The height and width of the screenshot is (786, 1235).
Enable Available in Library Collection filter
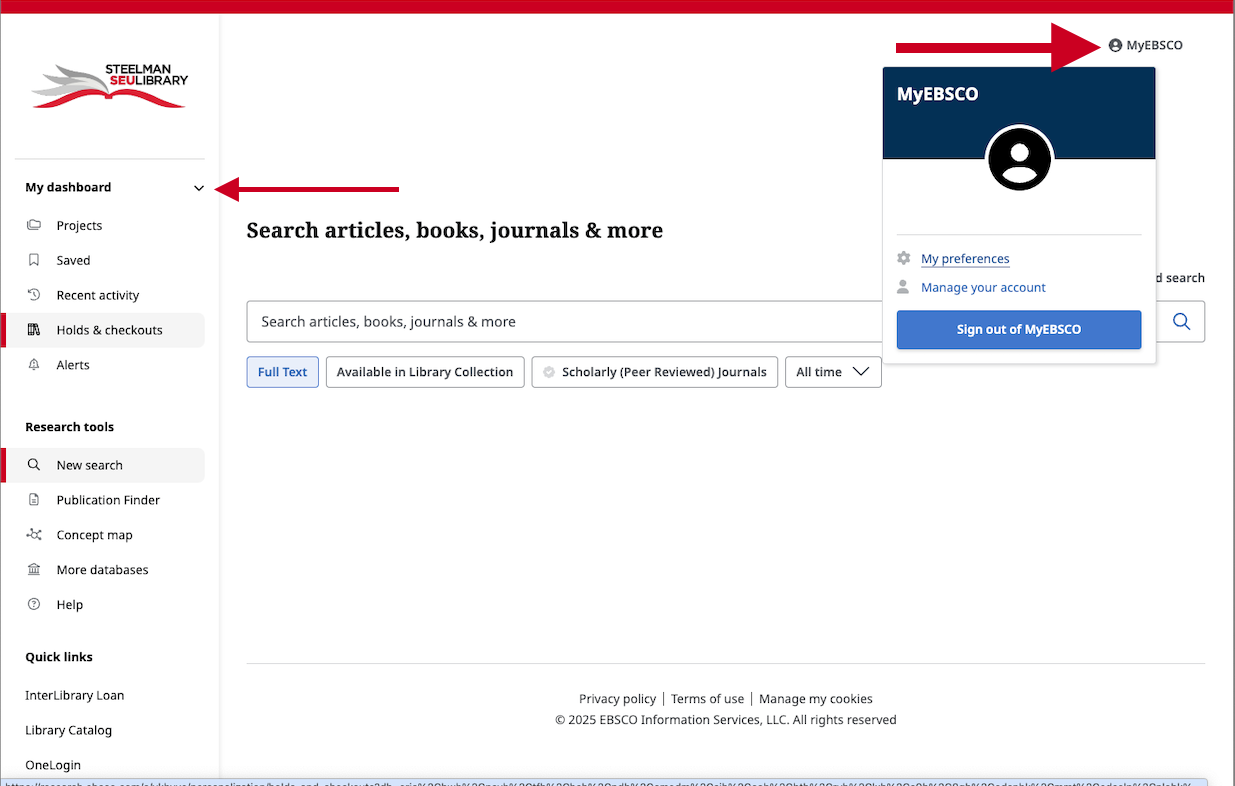pos(424,371)
